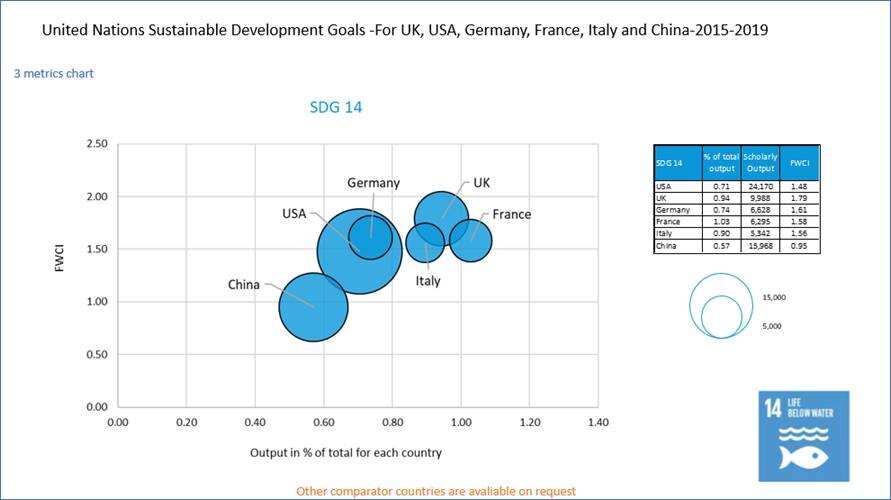Click the '3 metrics chart' link

[x=54, y=73]
